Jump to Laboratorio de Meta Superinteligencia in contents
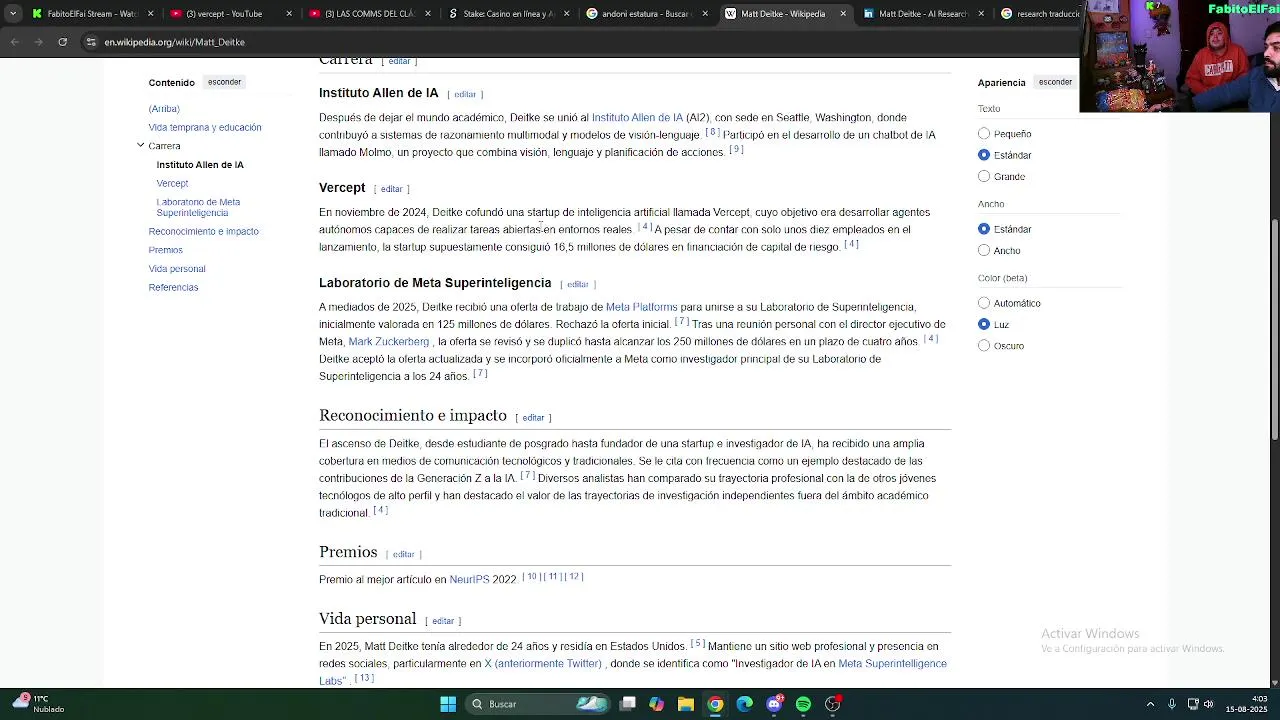Viewport: 1280px width, 720px height. [x=198, y=207]
